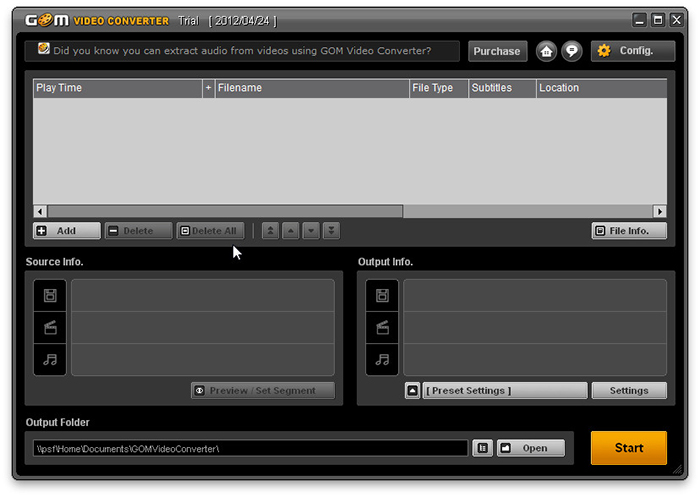Image resolution: width=700 pixels, height=497 pixels.
Task: Click the Source Info file format icon
Action: (50, 295)
